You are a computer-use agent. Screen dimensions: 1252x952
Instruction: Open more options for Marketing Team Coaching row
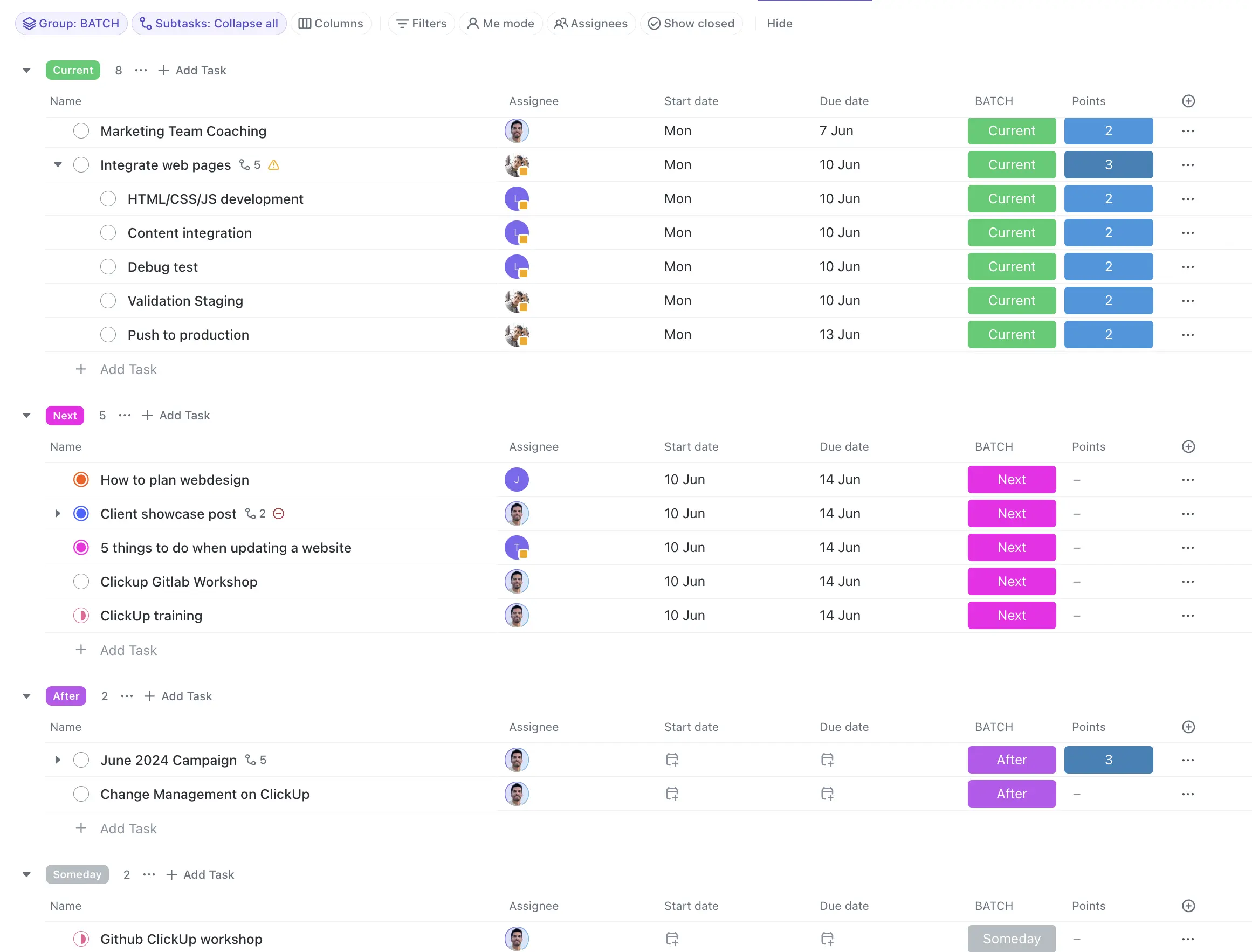point(1188,131)
